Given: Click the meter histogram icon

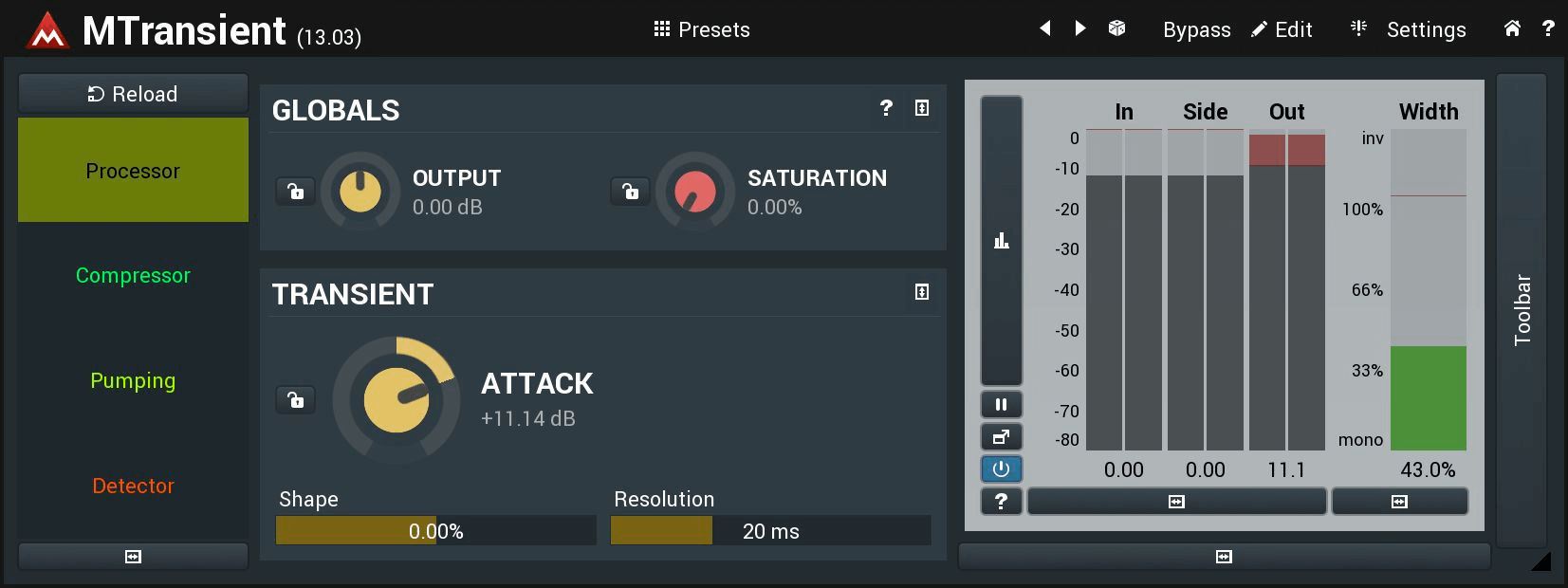Looking at the screenshot, I should coord(1001,240).
